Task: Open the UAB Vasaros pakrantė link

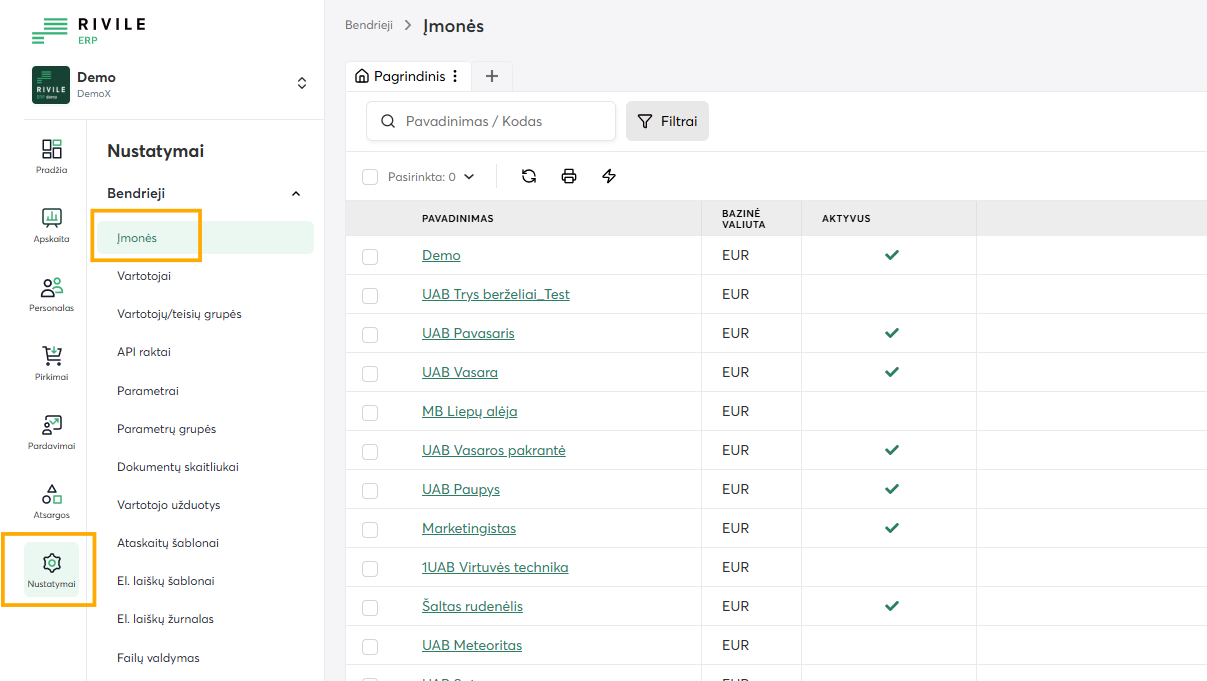Action: point(493,450)
